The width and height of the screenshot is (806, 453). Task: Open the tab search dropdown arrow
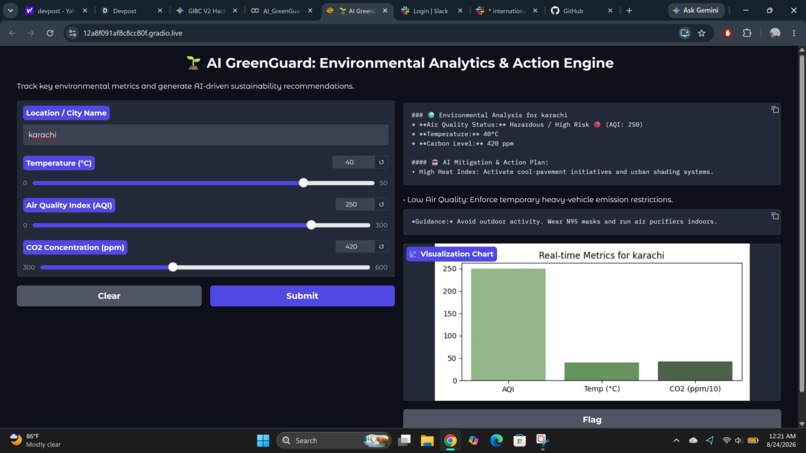coord(10,10)
